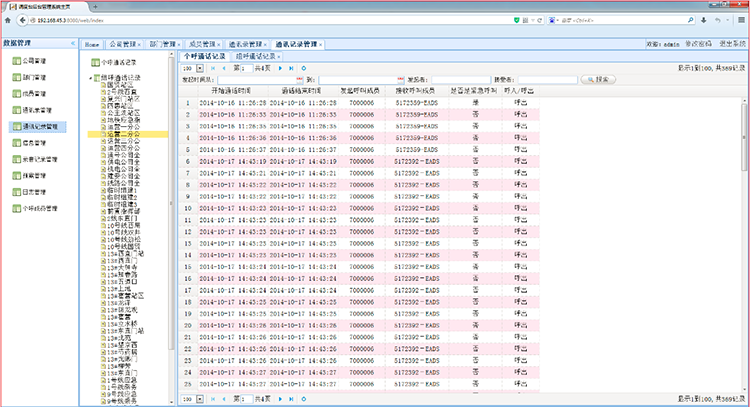This screenshot has width=750, height=407.
Task: Switch to the Home tab
Action: (x=92, y=44)
